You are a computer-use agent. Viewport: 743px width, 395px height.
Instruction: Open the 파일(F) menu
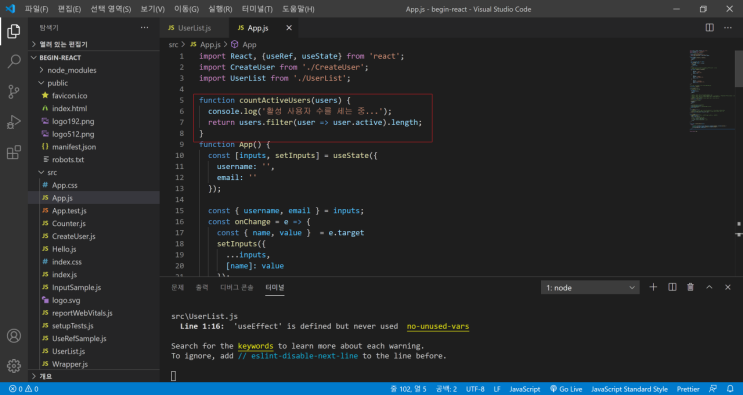click(x=36, y=9)
